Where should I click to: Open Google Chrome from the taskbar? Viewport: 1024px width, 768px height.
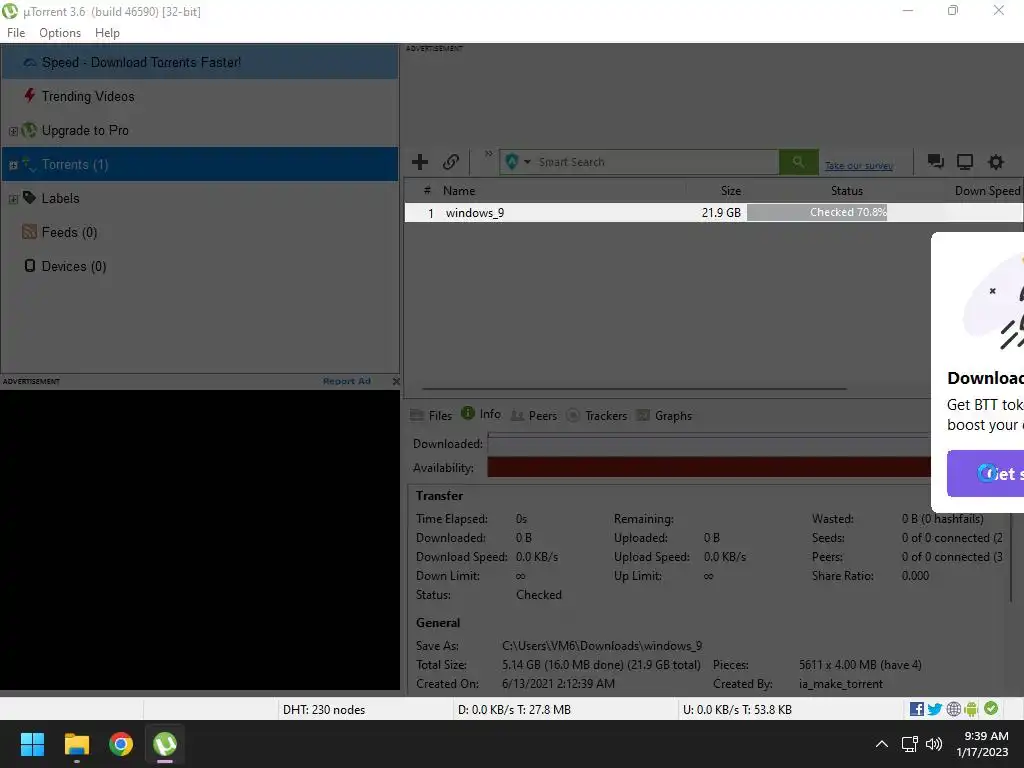coord(121,744)
